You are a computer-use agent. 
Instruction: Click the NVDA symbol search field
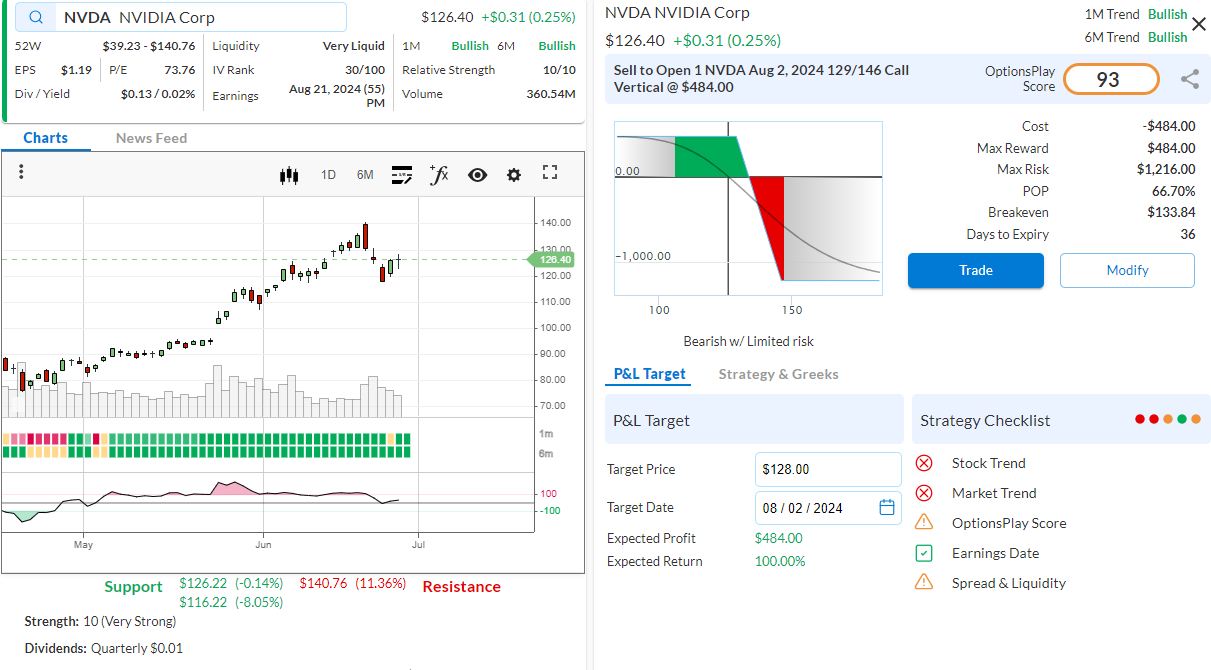181,17
